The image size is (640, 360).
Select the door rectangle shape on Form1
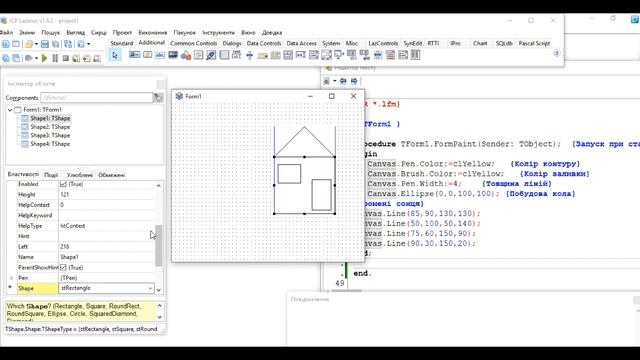click(322, 195)
